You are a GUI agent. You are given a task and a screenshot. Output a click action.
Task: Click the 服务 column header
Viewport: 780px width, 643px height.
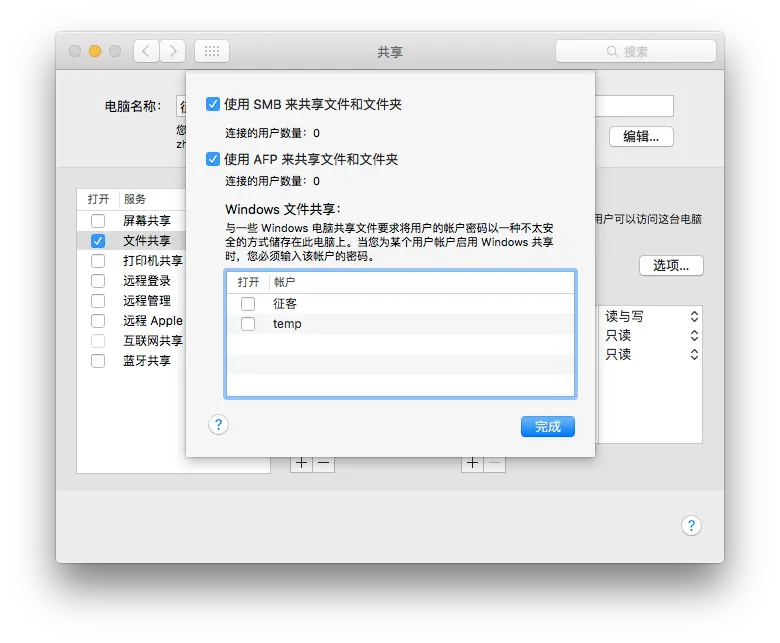point(135,199)
